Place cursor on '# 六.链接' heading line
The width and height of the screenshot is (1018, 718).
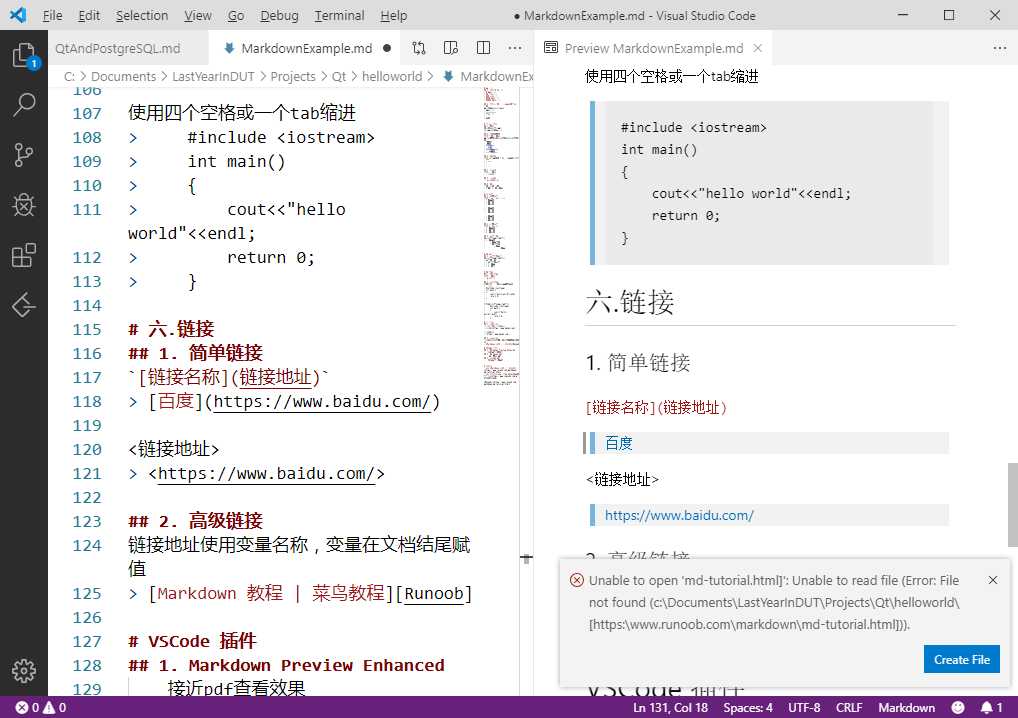171,330
